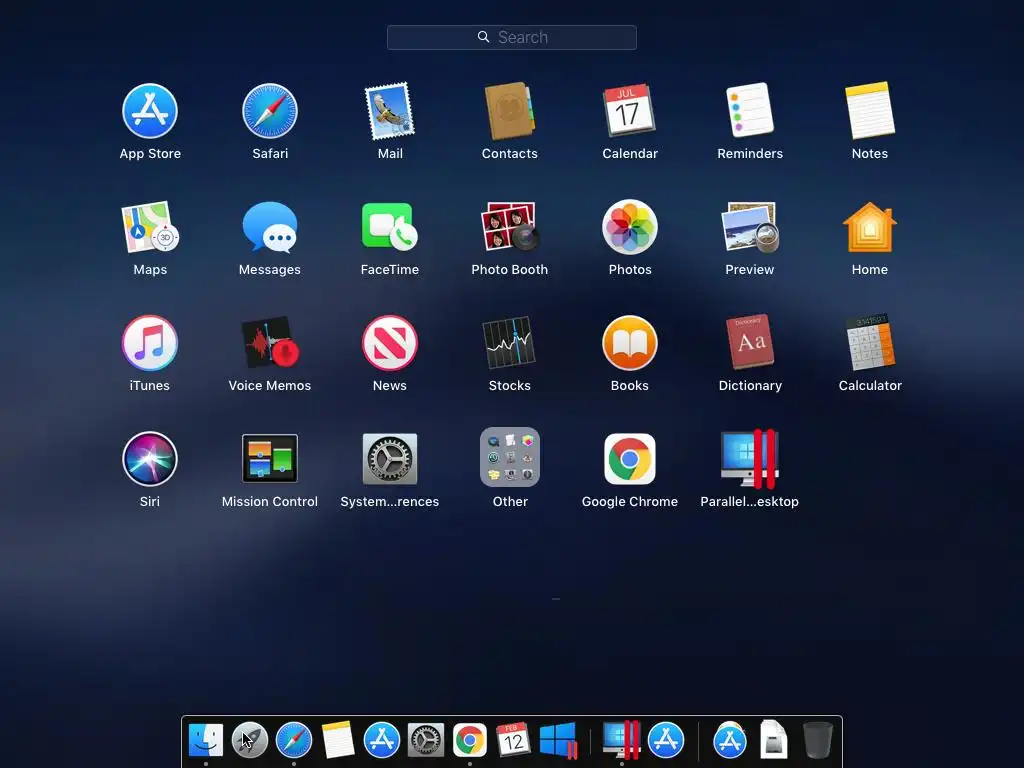Open Parallels Desktop in Launchpad grid
The width and height of the screenshot is (1024, 768).
point(750,458)
